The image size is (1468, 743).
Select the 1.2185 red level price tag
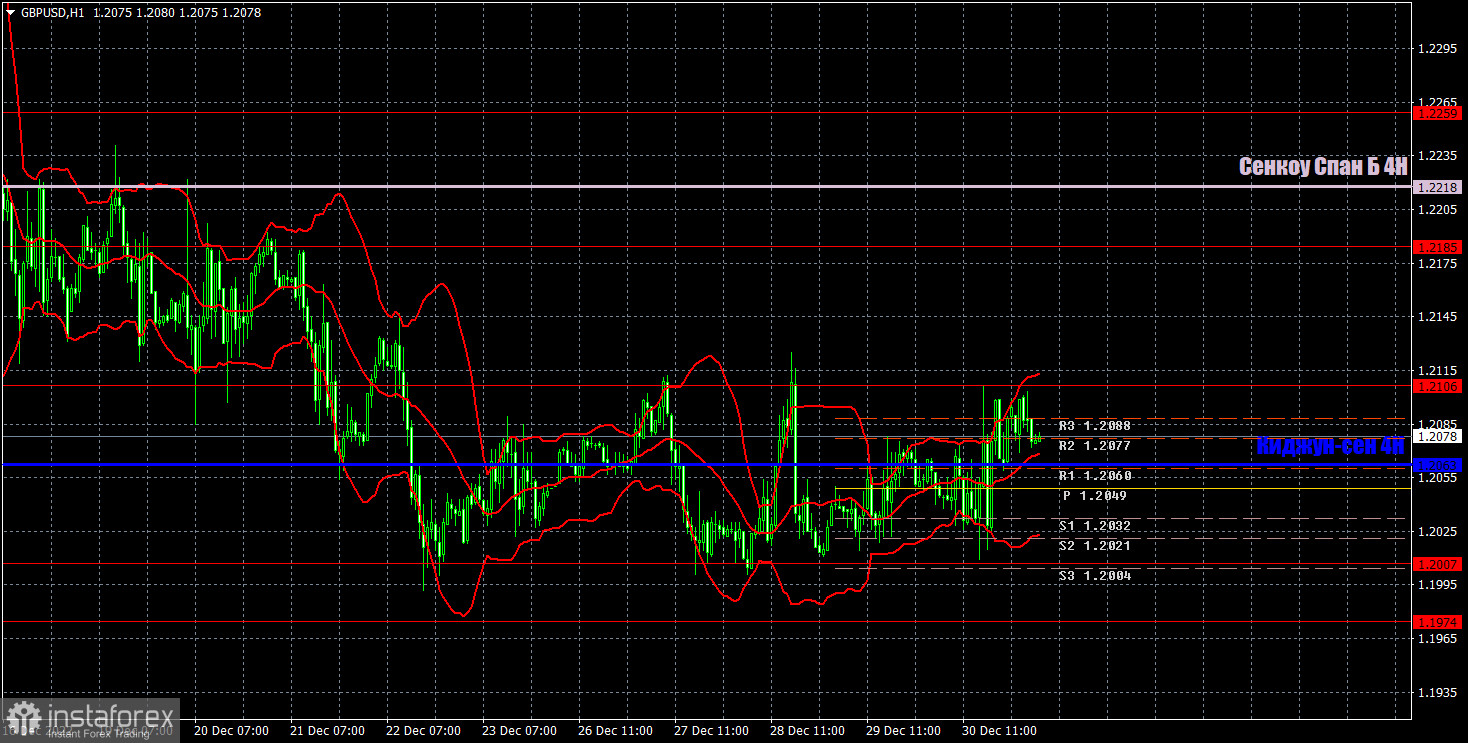1439,247
